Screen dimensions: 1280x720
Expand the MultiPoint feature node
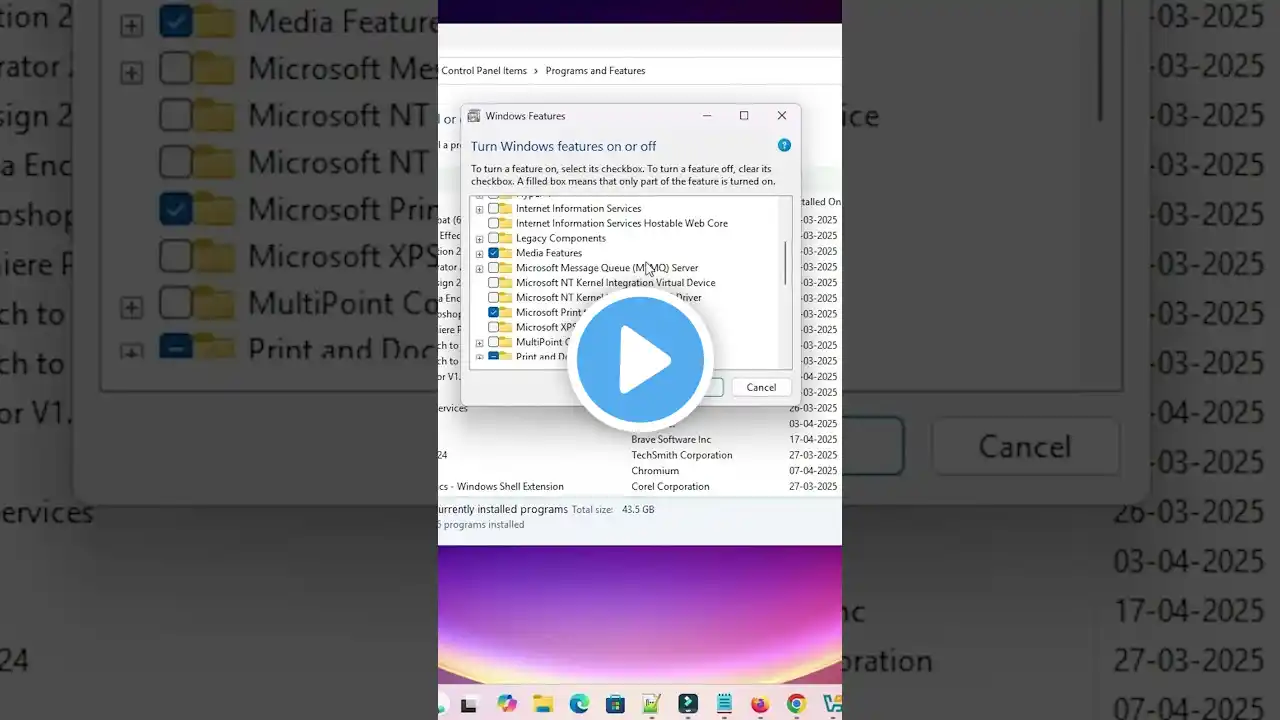point(480,342)
